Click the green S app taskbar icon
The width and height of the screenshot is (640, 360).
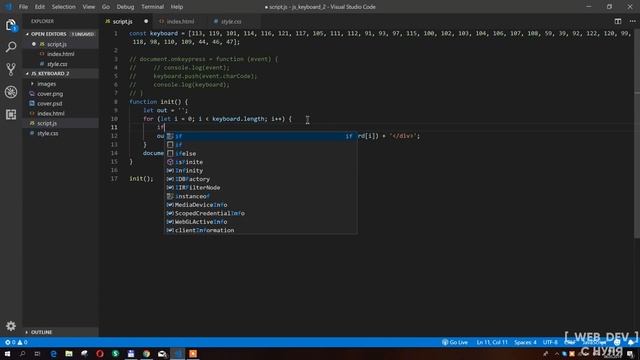tap(116, 353)
